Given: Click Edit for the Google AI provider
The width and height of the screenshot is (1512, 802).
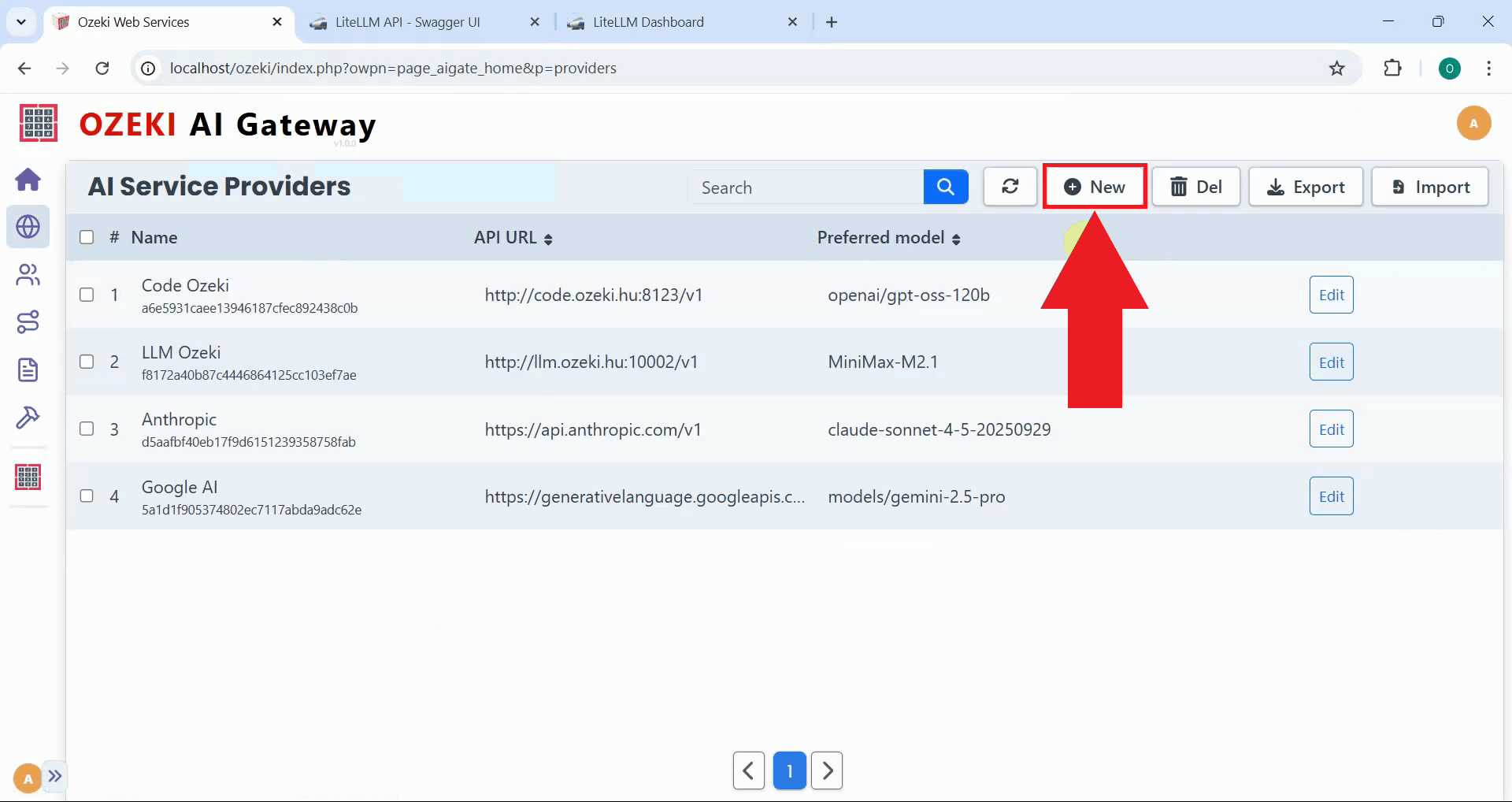Looking at the screenshot, I should (x=1331, y=496).
